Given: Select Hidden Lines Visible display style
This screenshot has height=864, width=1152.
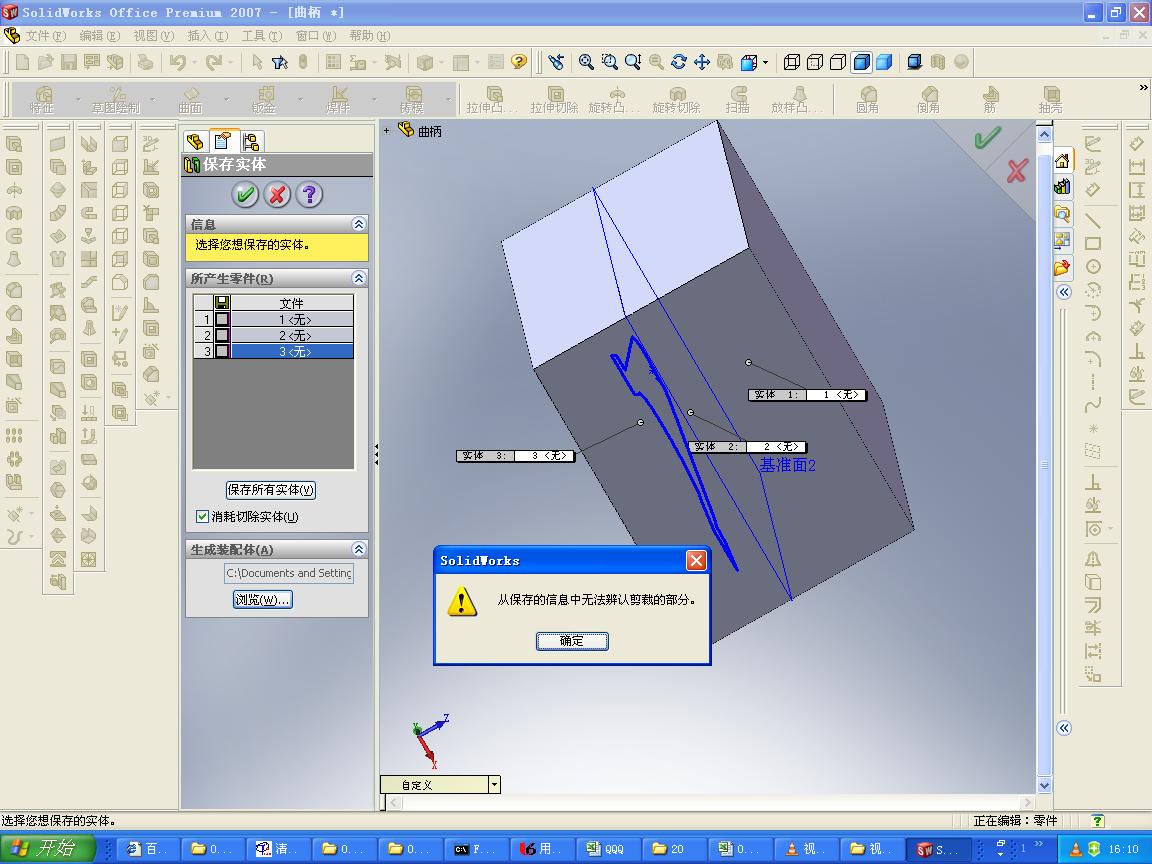Looking at the screenshot, I should pos(815,62).
